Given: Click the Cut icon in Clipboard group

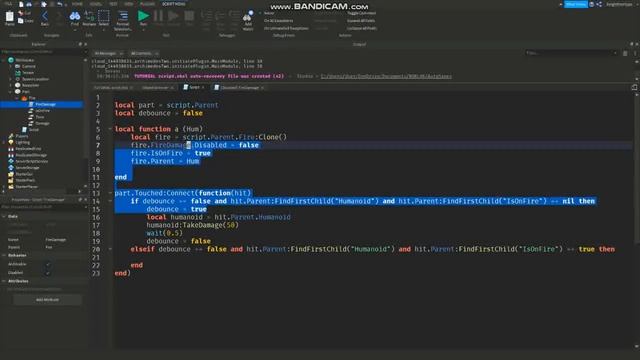Looking at the screenshot, I should tap(20, 13).
